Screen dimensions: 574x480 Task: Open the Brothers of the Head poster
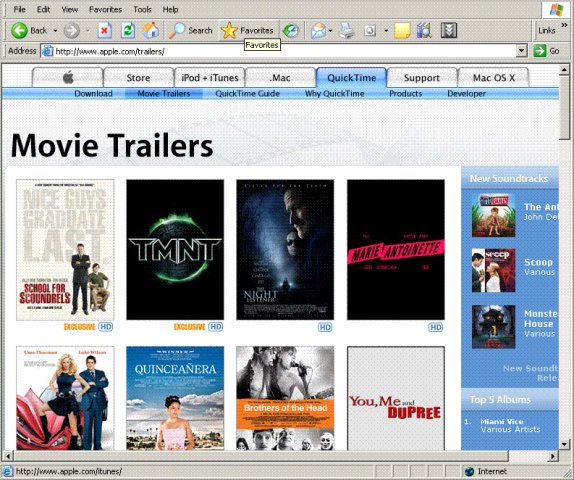click(x=285, y=398)
